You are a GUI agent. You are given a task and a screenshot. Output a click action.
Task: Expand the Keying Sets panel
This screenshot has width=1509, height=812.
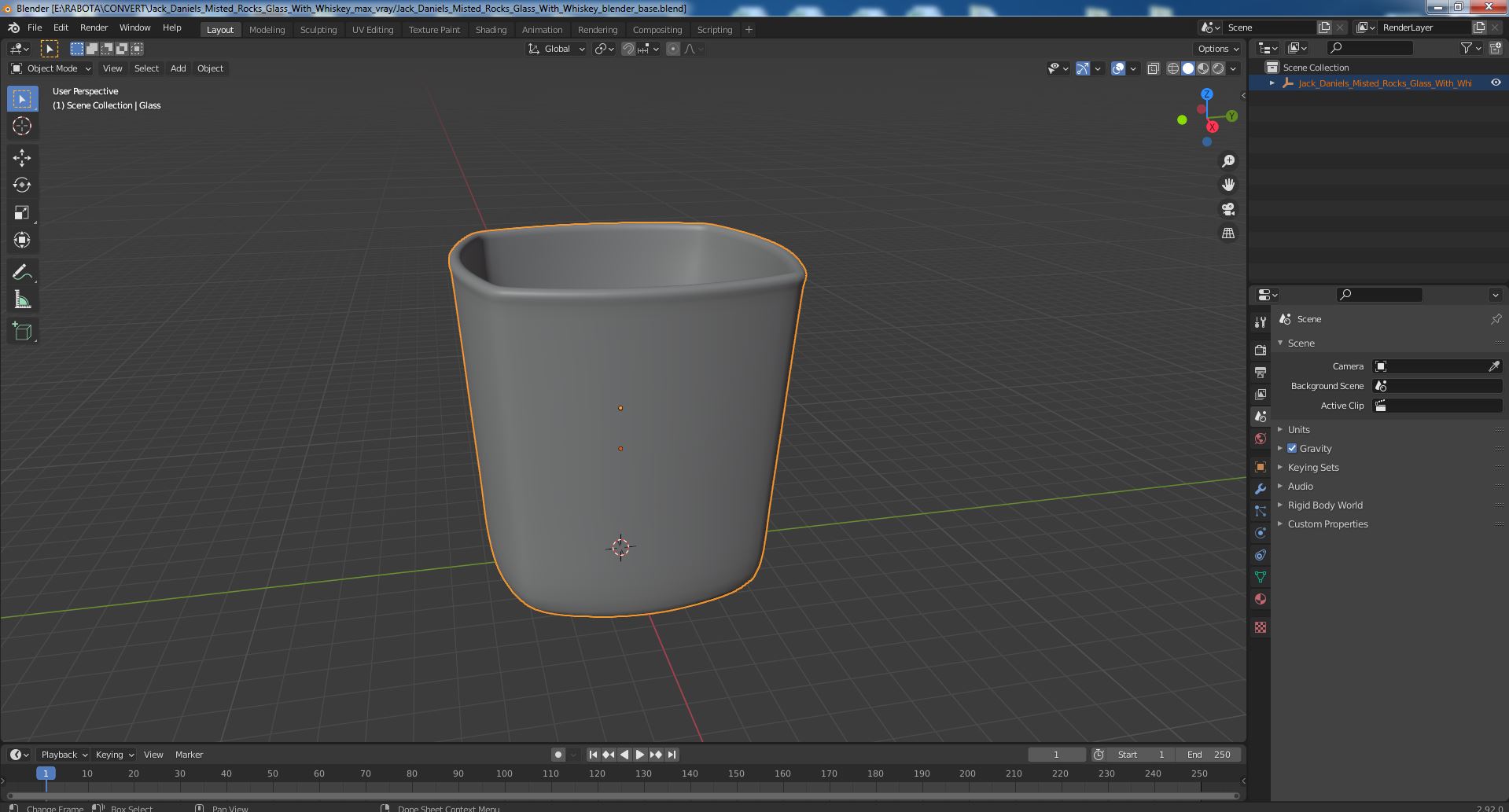pyautogui.click(x=1312, y=467)
